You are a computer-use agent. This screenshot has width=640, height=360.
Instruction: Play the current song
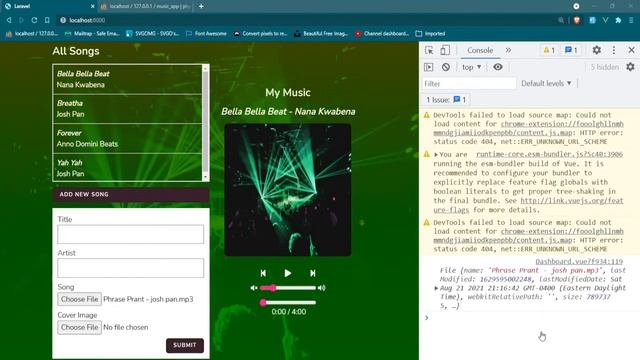[x=288, y=273]
